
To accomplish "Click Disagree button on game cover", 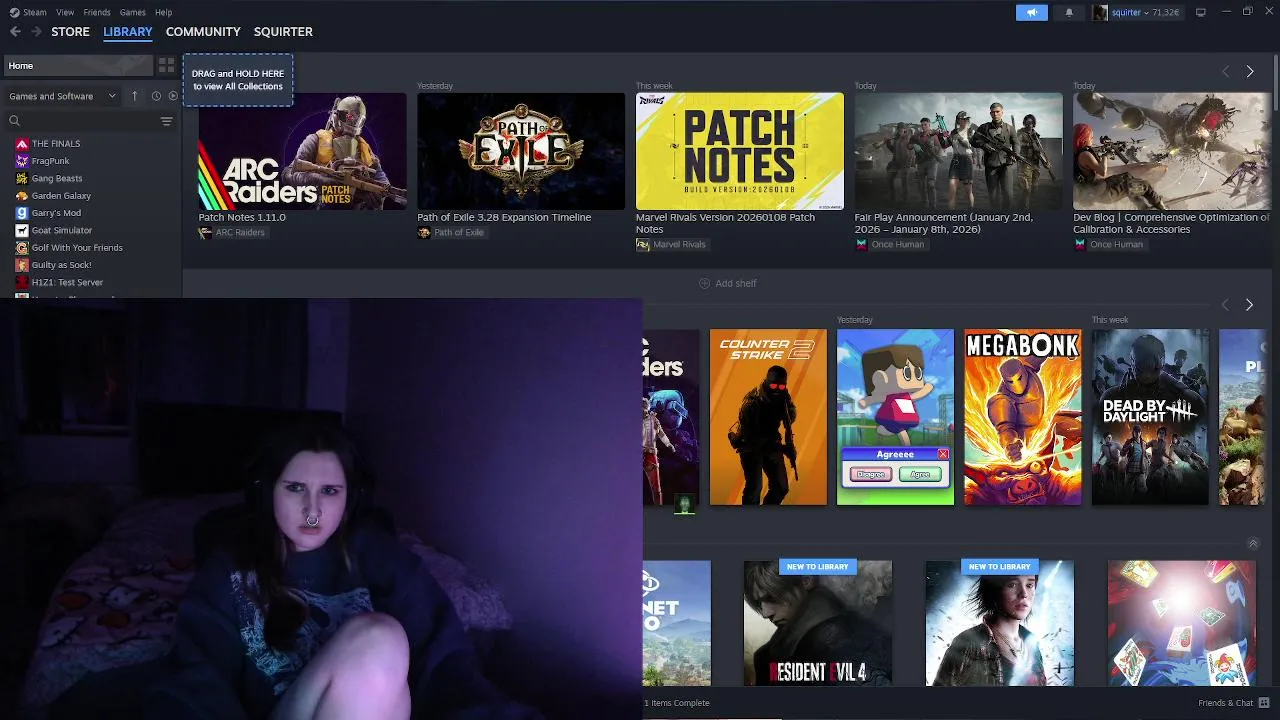I will pos(871,474).
